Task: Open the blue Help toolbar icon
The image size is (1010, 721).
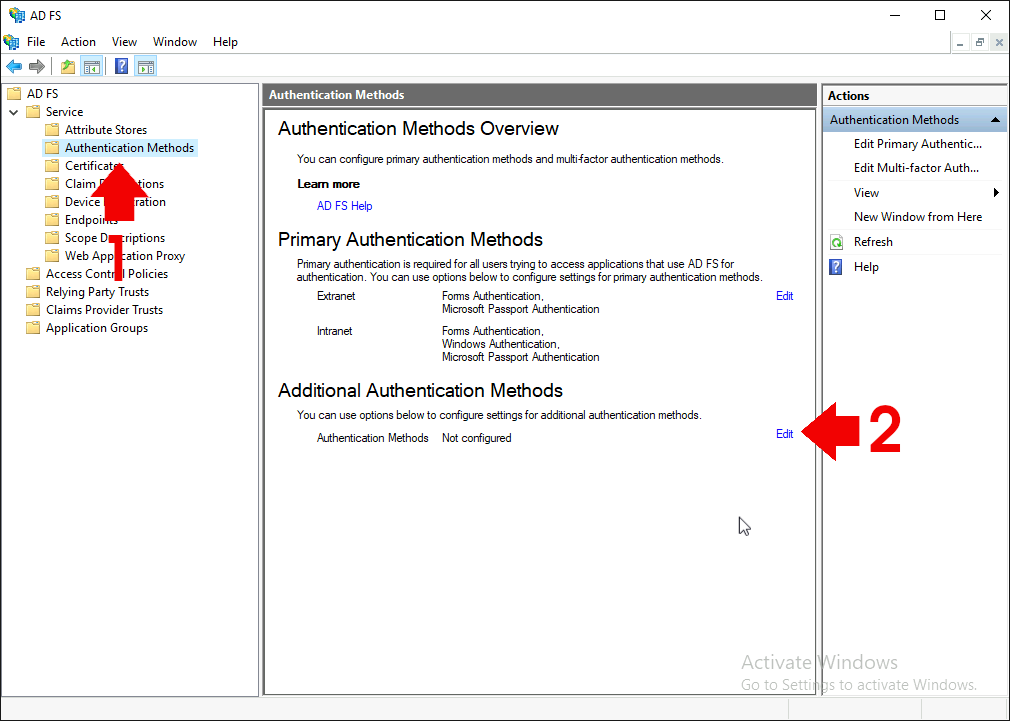Action: click(121, 66)
